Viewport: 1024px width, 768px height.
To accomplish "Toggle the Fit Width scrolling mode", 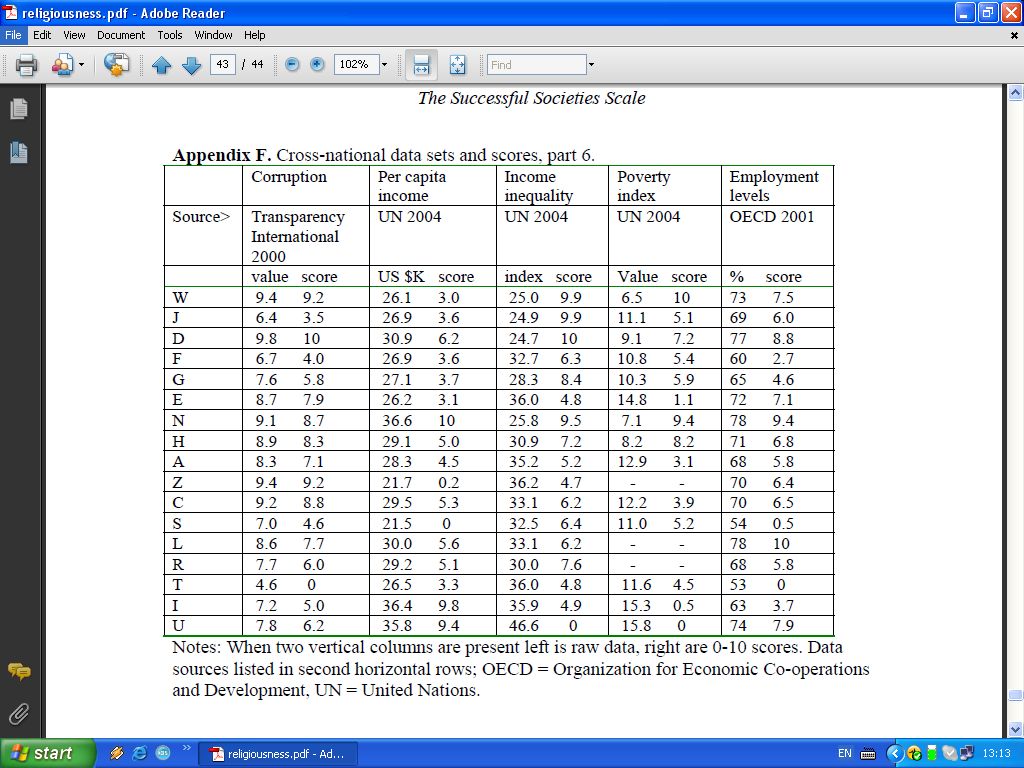I will pyautogui.click(x=421, y=65).
